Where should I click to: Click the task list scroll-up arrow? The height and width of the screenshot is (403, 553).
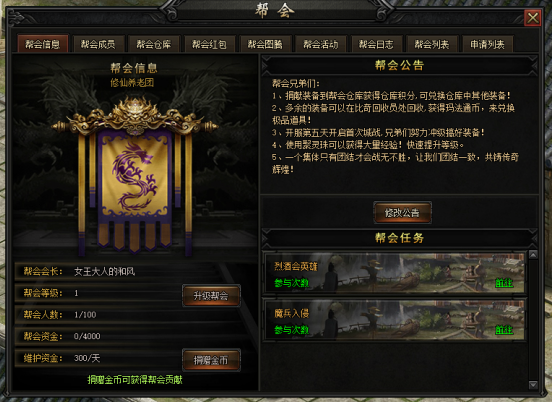pos(533,255)
